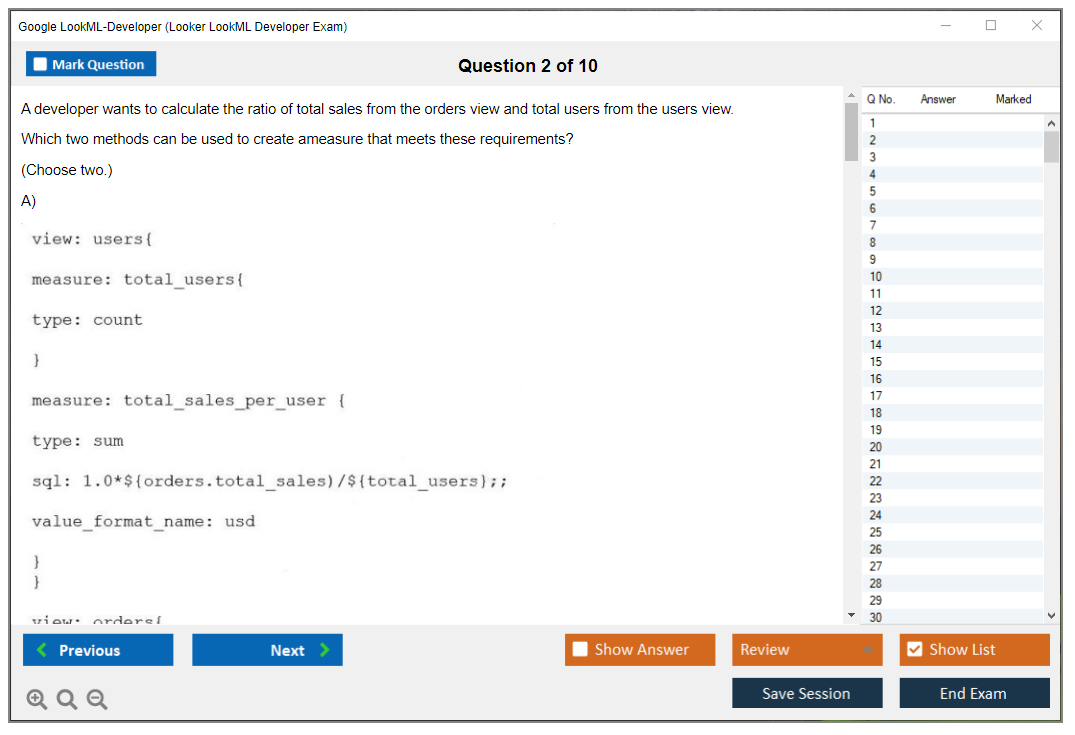Click the reset zoom magnifier icon
Viewport: 1075px width, 735px height.
(x=67, y=699)
